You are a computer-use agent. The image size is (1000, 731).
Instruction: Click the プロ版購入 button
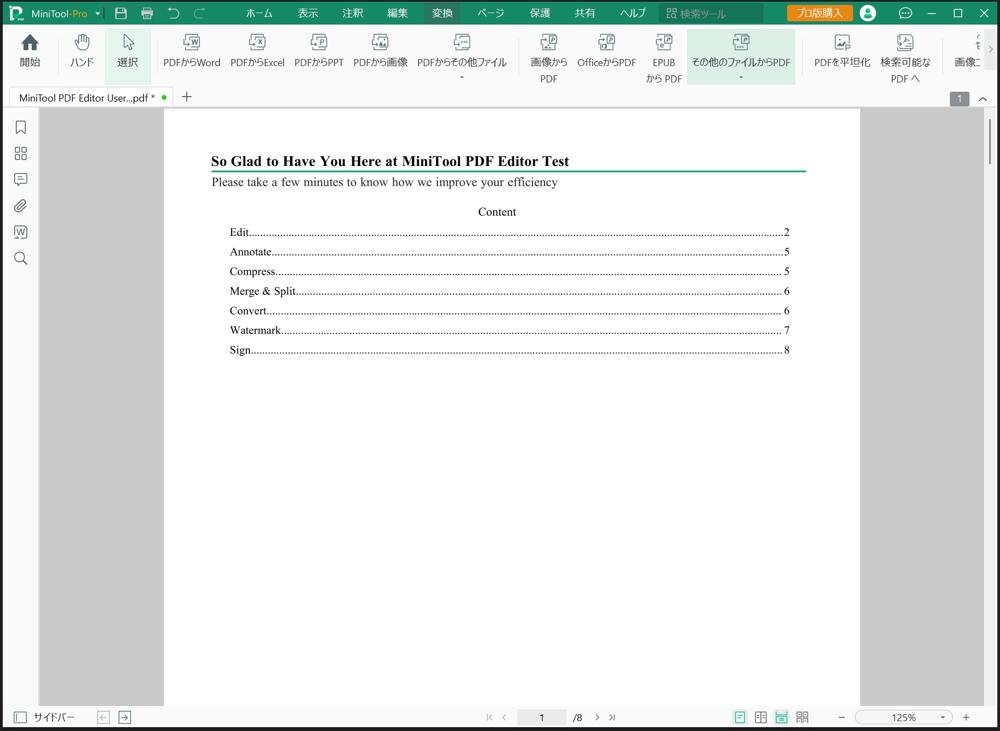tap(820, 13)
